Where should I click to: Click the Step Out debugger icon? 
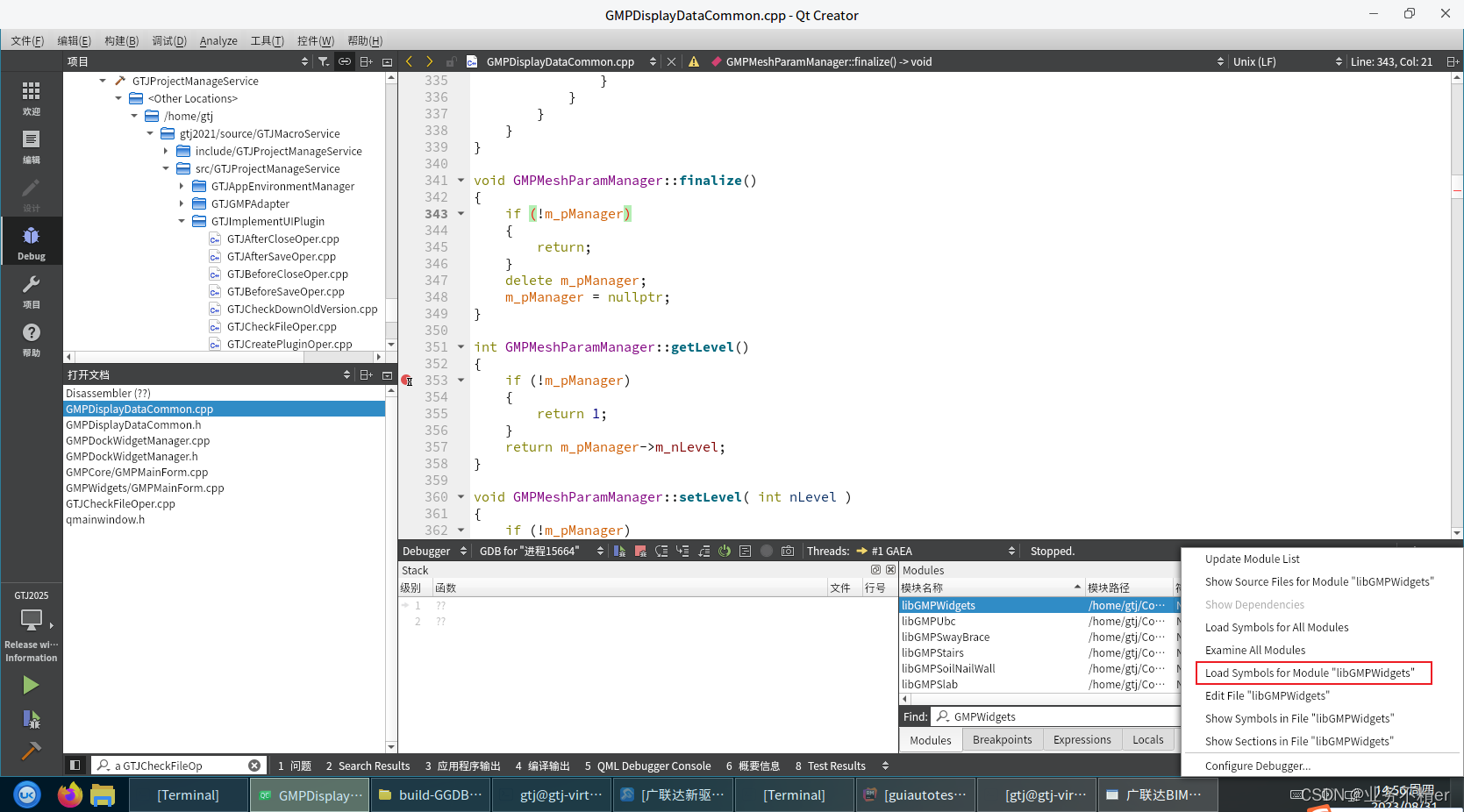click(703, 551)
